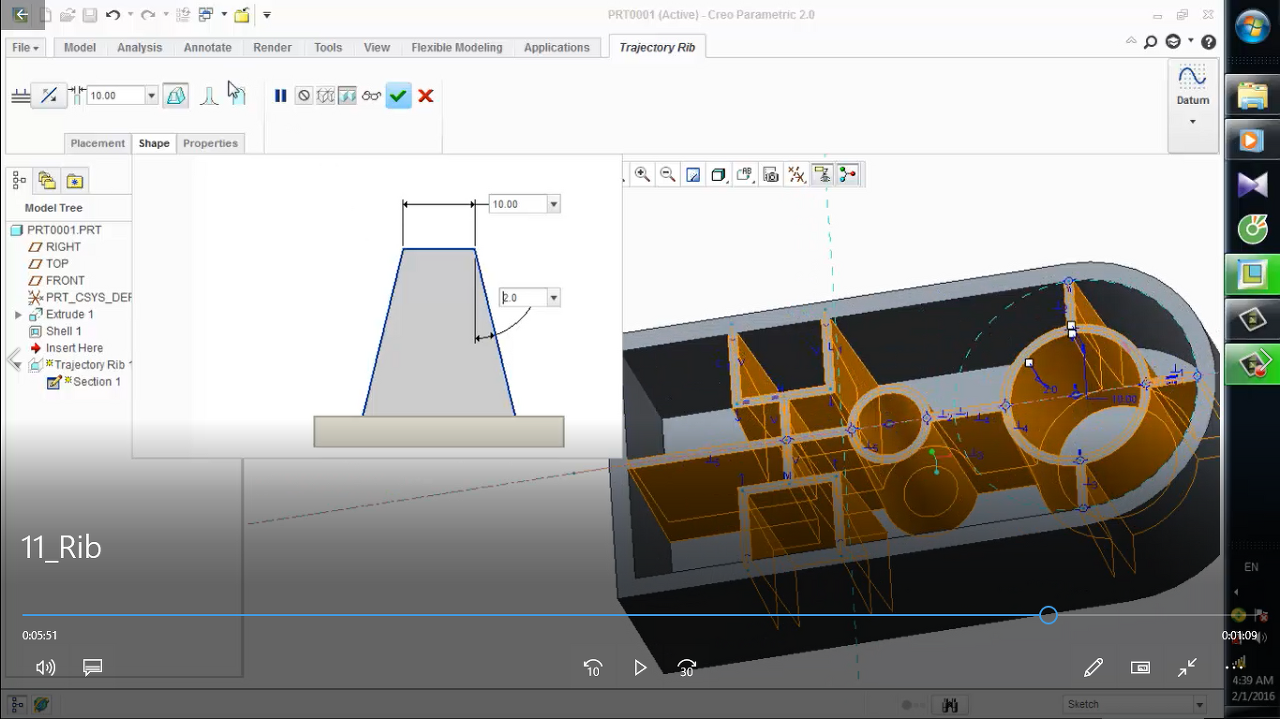1280x719 pixels.
Task: Open the rib width dropdown in dashboard
Action: (x=152, y=96)
